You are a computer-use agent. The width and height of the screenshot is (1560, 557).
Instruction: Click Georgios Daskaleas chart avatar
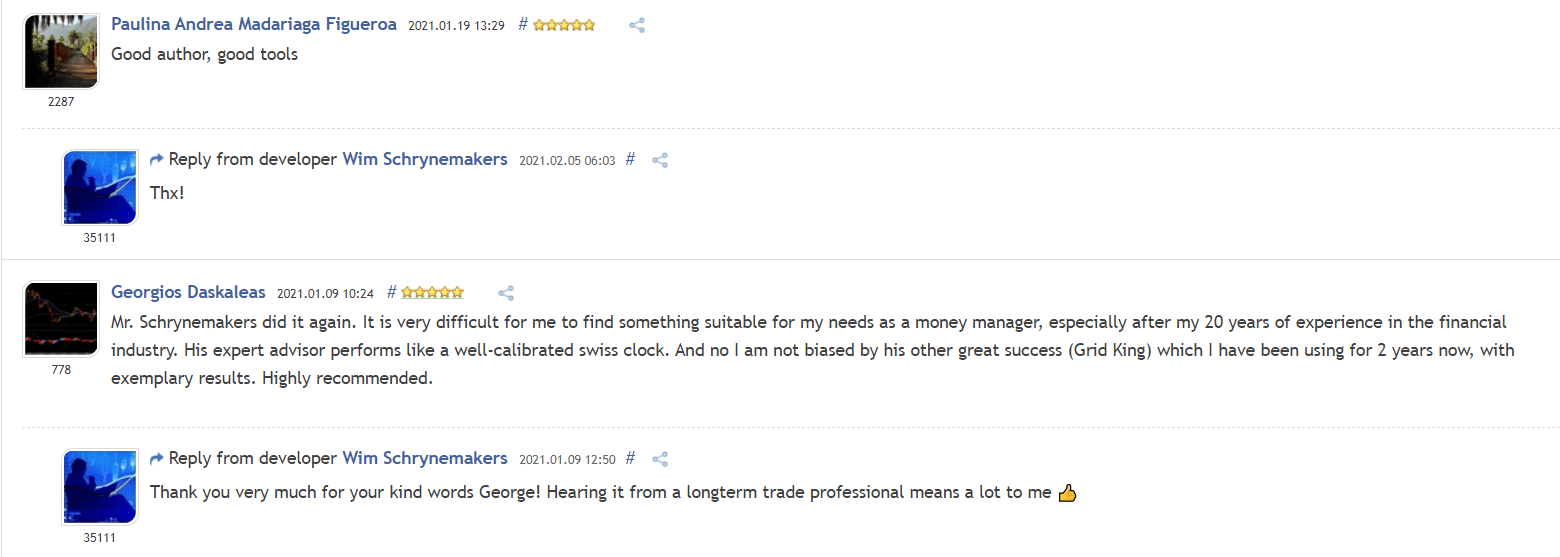61,320
